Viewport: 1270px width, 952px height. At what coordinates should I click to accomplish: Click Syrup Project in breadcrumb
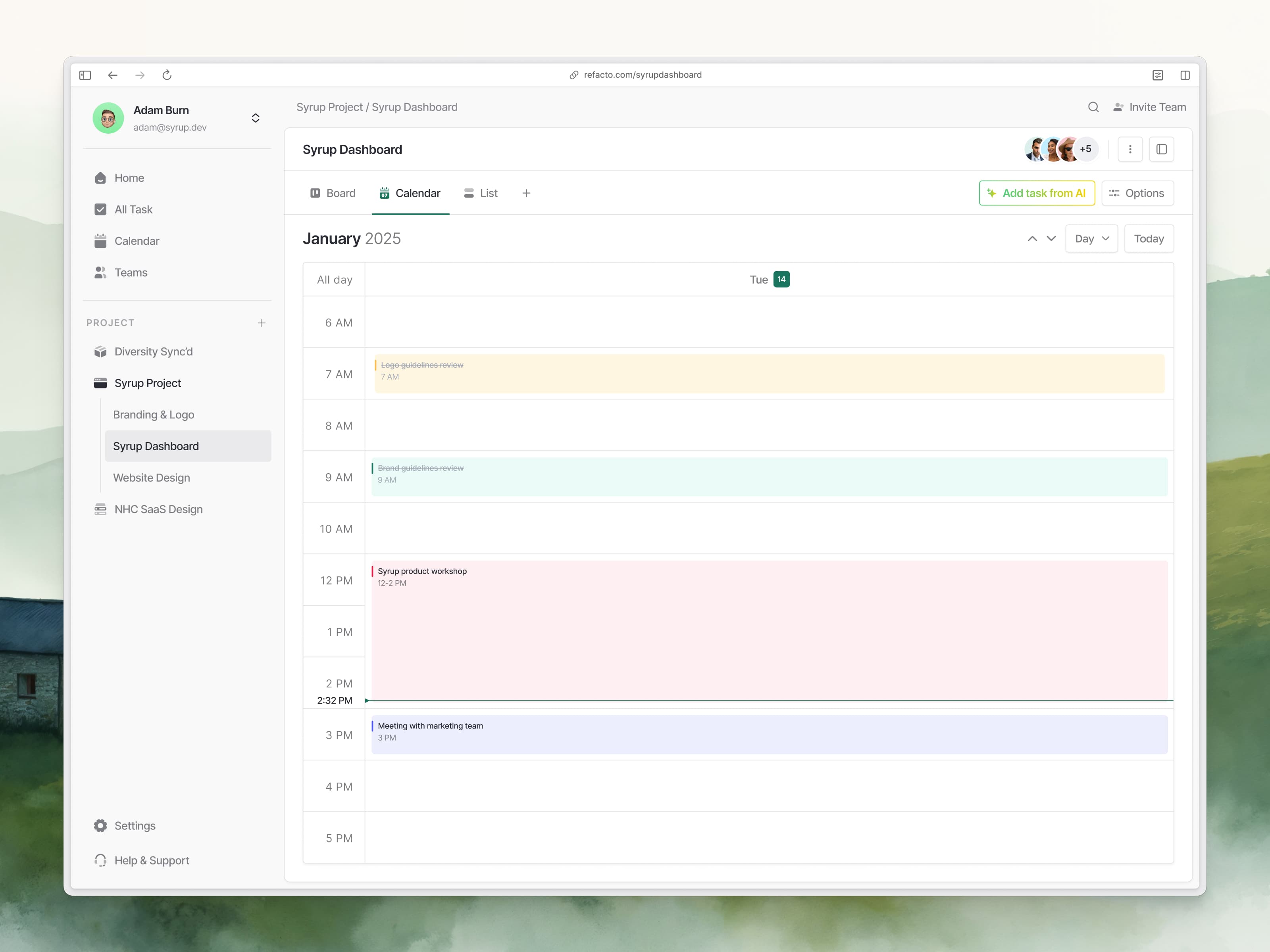pyautogui.click(x=329, y=107)
